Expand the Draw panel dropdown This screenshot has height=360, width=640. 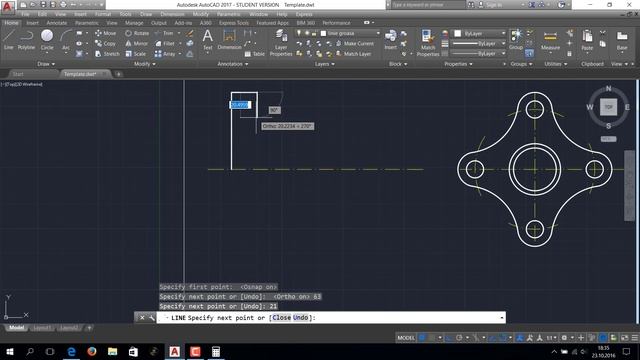[46, 64]
